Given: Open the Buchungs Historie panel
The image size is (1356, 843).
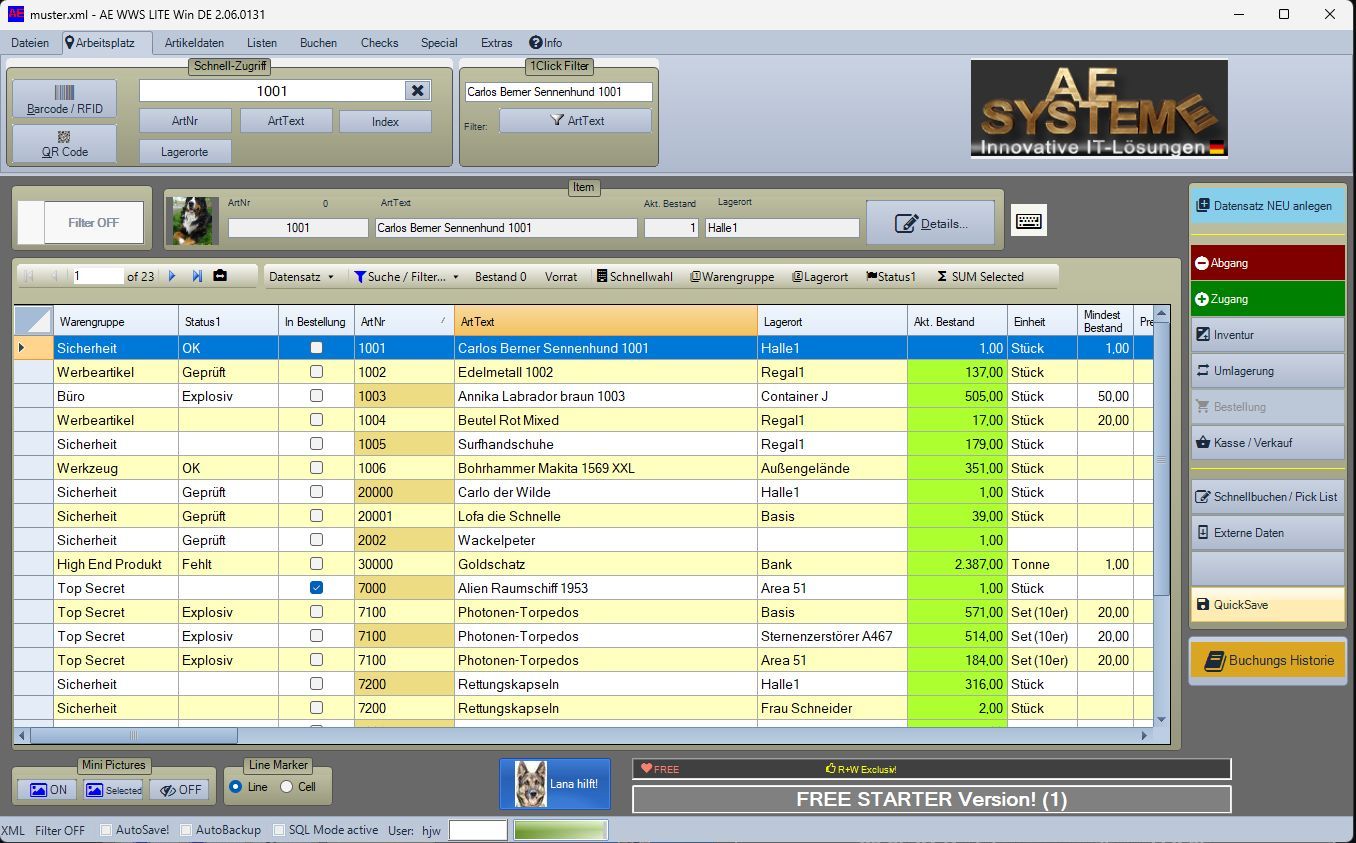Looking at the screenshot, I should [x=1267, y=660].
